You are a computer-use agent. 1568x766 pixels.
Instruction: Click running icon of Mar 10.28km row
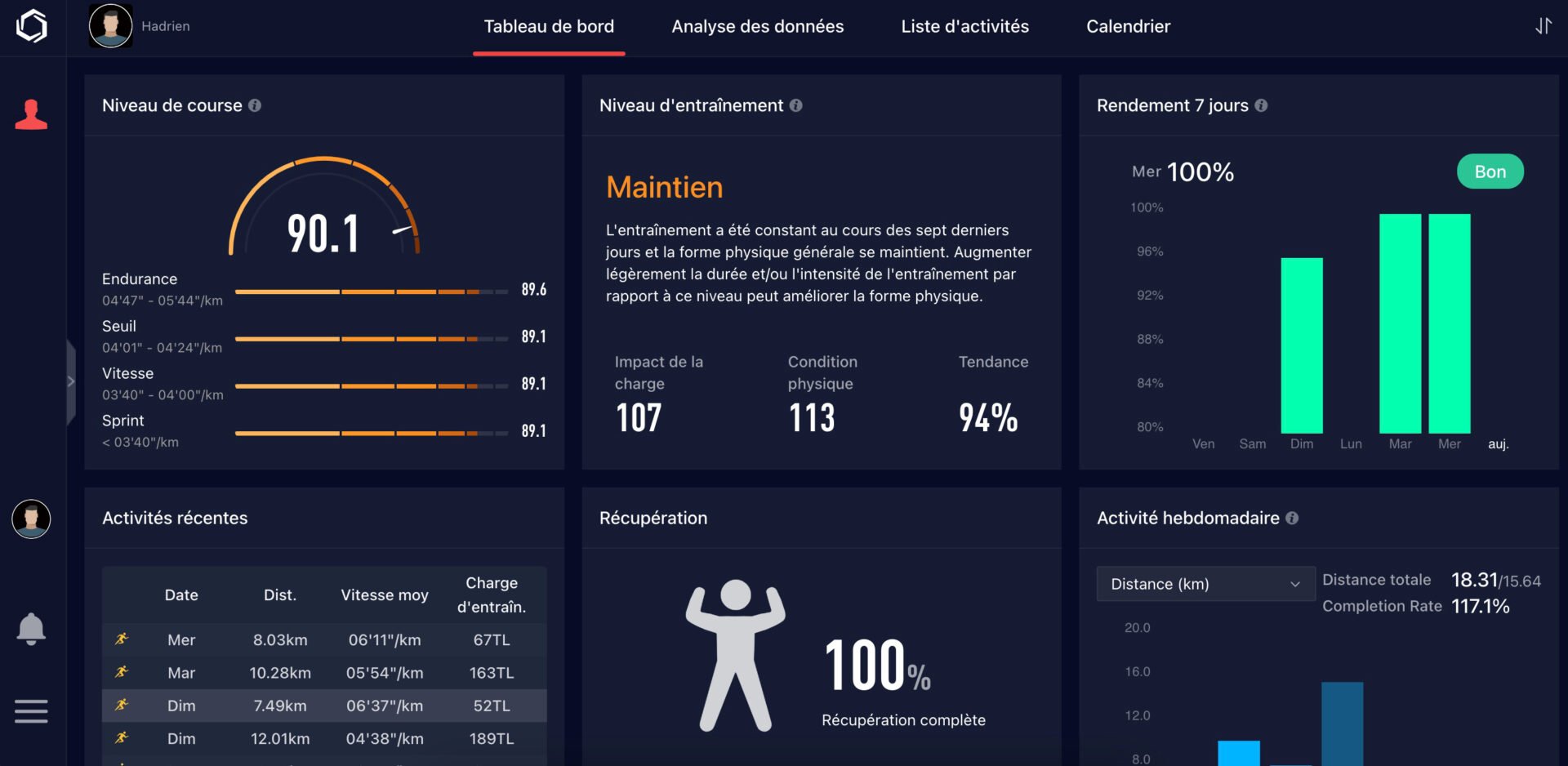click(x=122, y=672)
